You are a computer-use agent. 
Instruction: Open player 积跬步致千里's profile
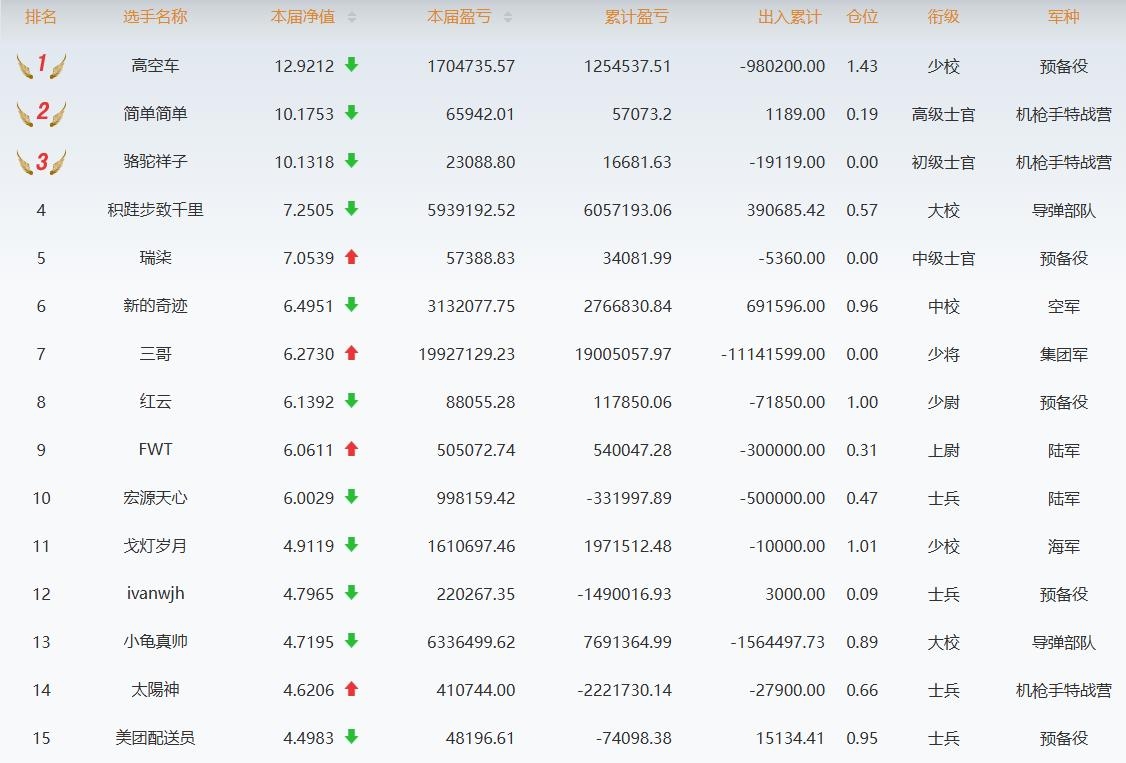point(155,210)
